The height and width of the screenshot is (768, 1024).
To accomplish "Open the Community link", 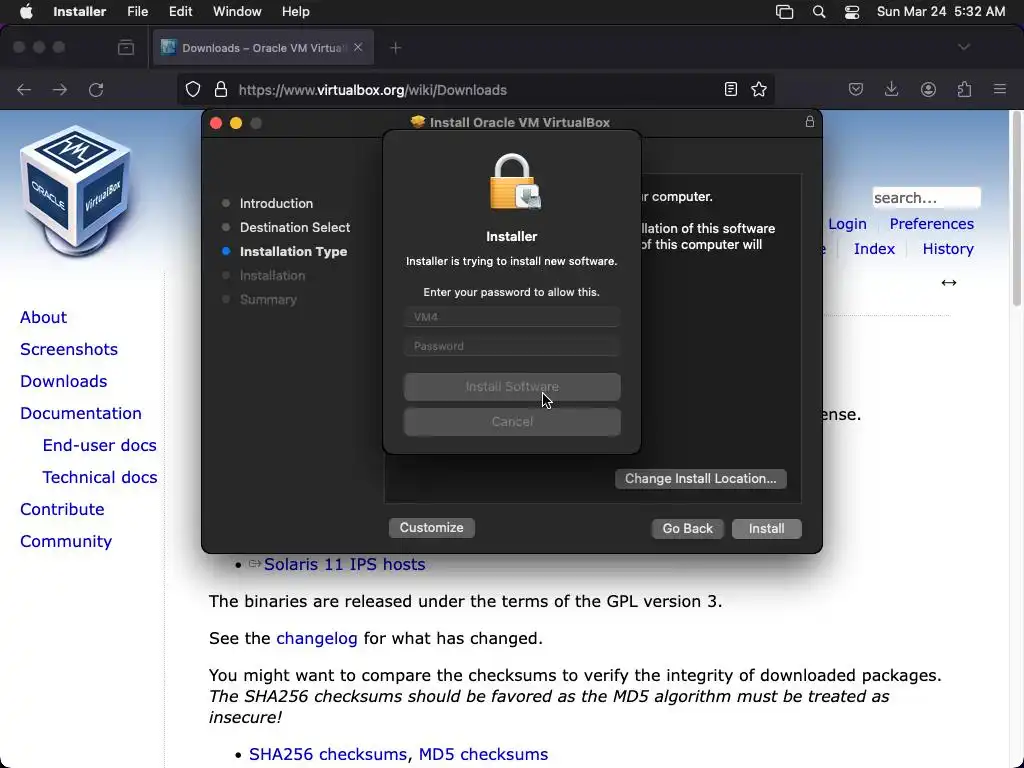I will pos(66,541).
